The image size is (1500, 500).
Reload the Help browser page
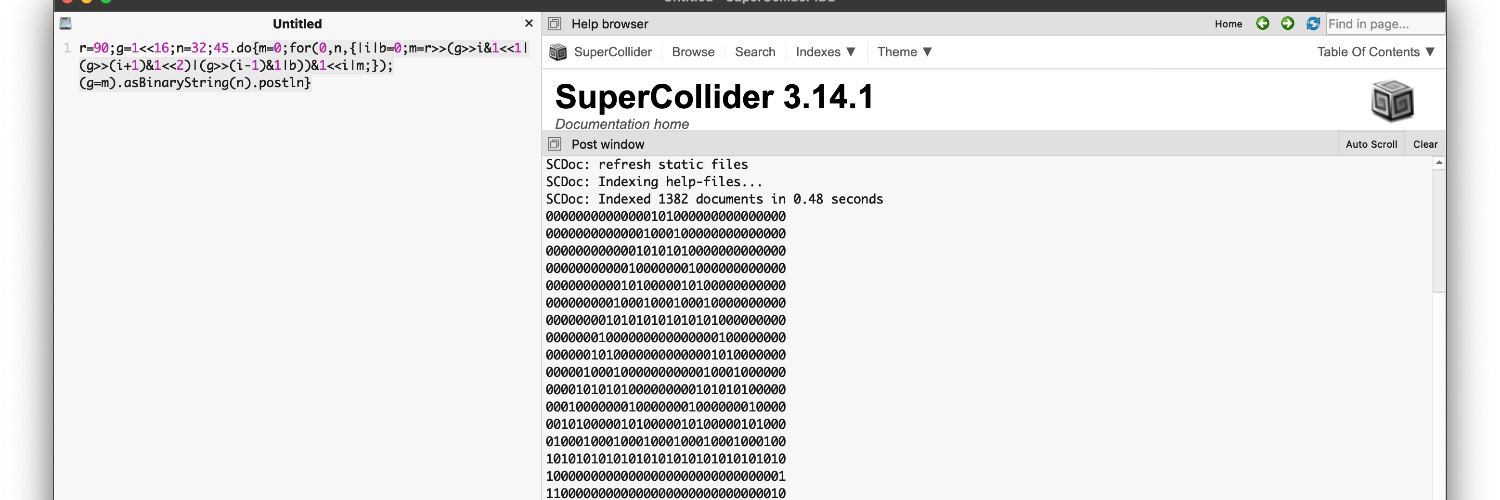click(1313, 24)
